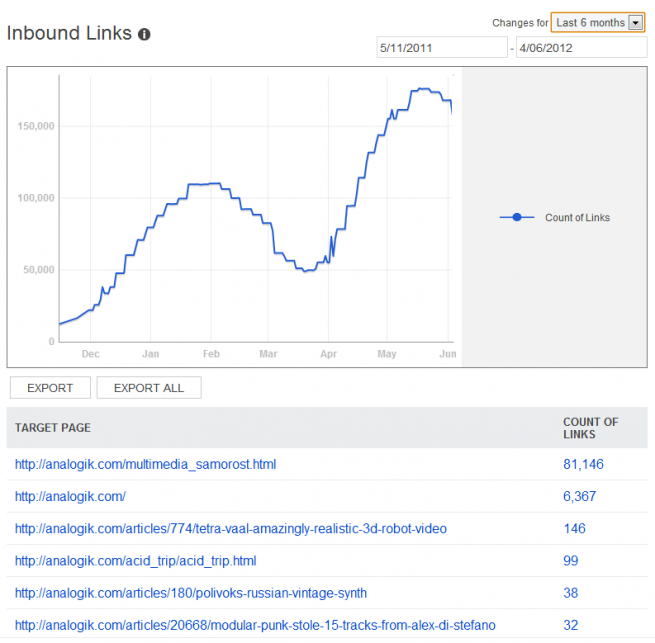Open the tetra-vaal robot video article link
655x643 pixels.
point(231,529)
